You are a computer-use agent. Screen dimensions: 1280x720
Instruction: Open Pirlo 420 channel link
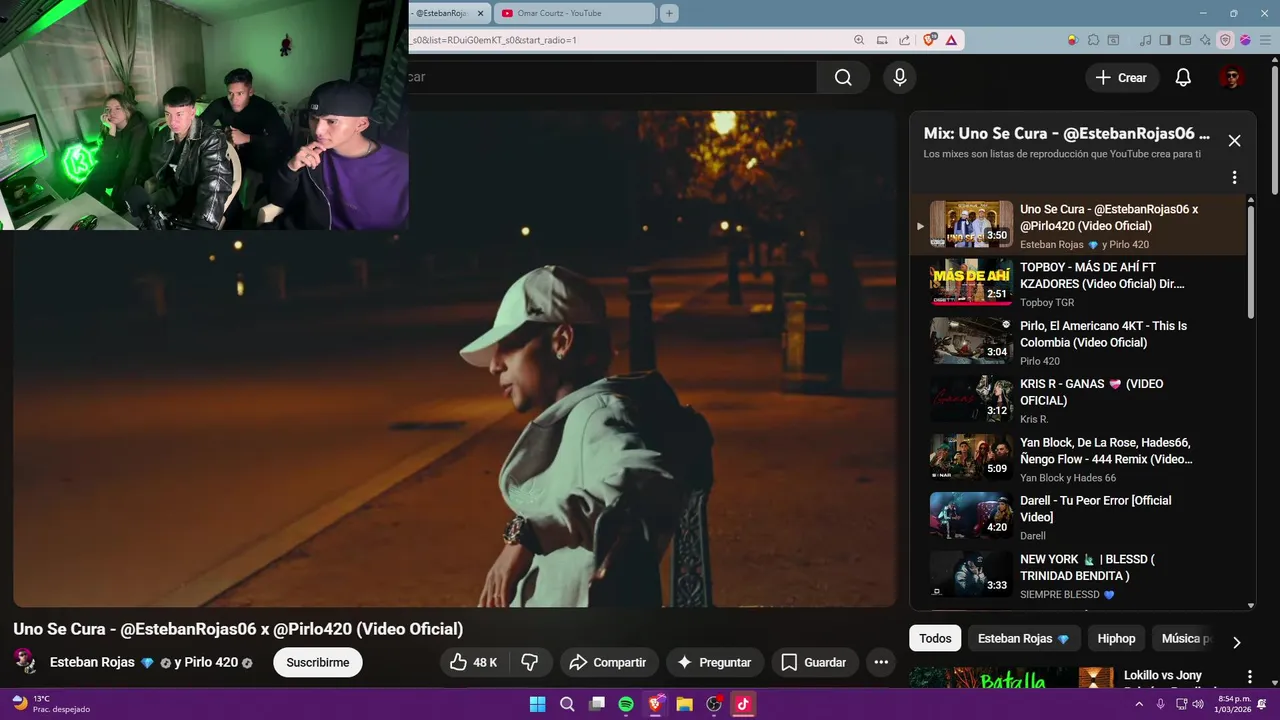(x=211, y=662)
